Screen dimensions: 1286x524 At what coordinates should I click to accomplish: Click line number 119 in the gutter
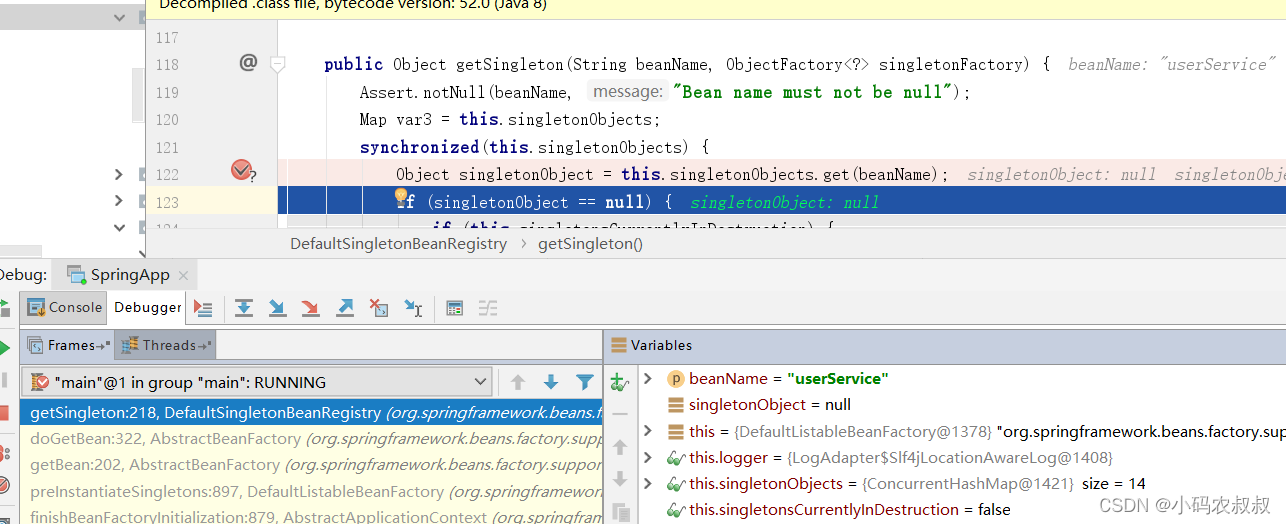pos(167,92)
